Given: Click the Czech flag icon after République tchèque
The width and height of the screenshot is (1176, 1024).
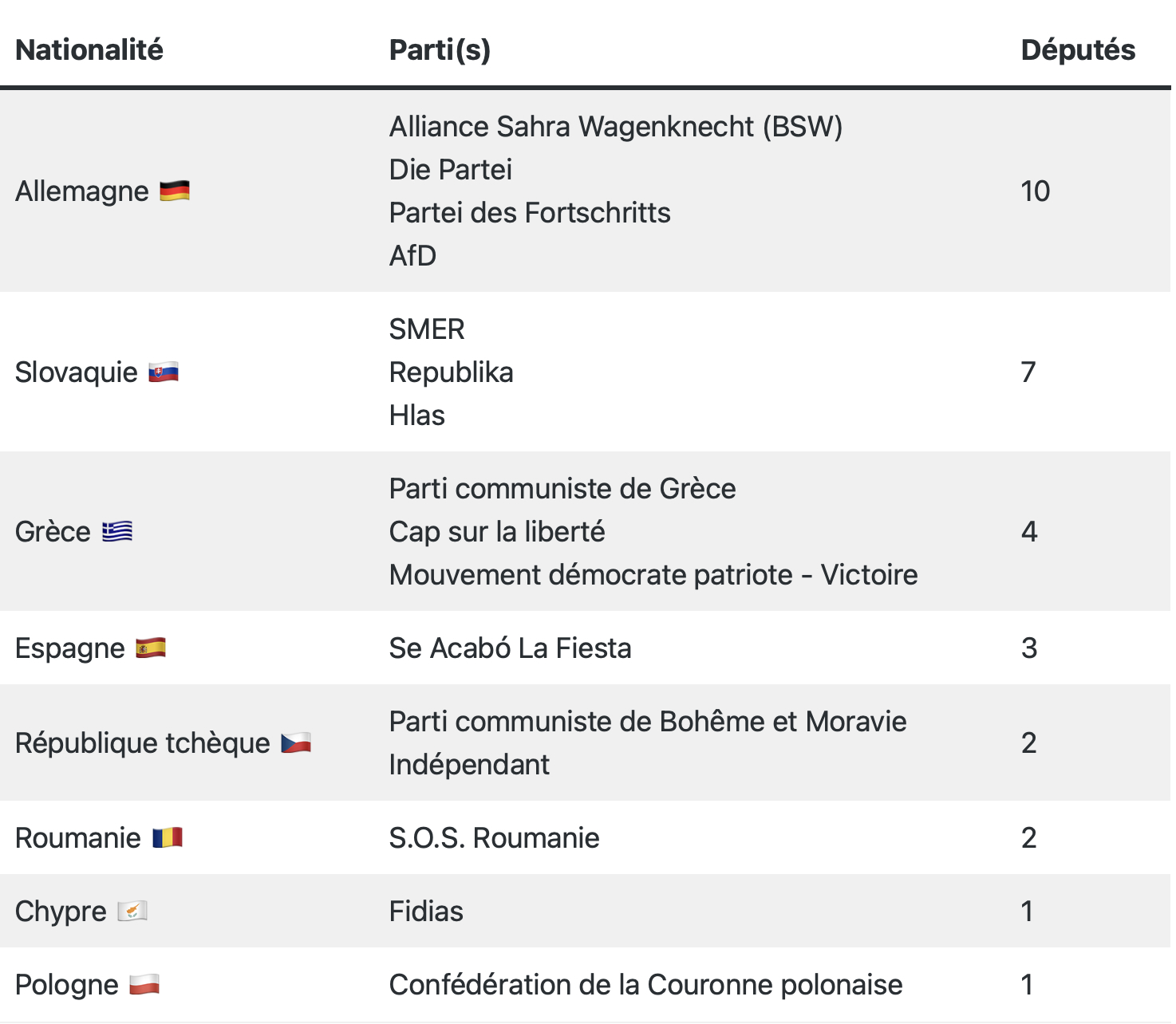Looking at the screenshot, I should point(296,743).
